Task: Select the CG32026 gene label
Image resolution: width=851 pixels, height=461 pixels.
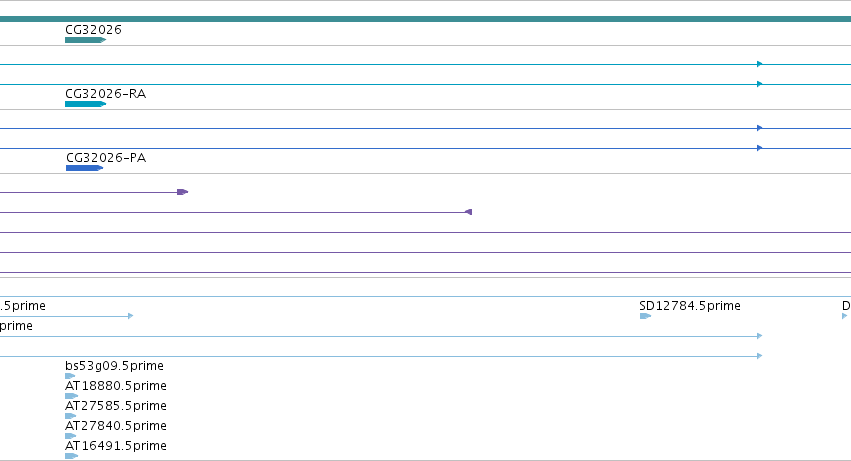Action: coord(93,29)
